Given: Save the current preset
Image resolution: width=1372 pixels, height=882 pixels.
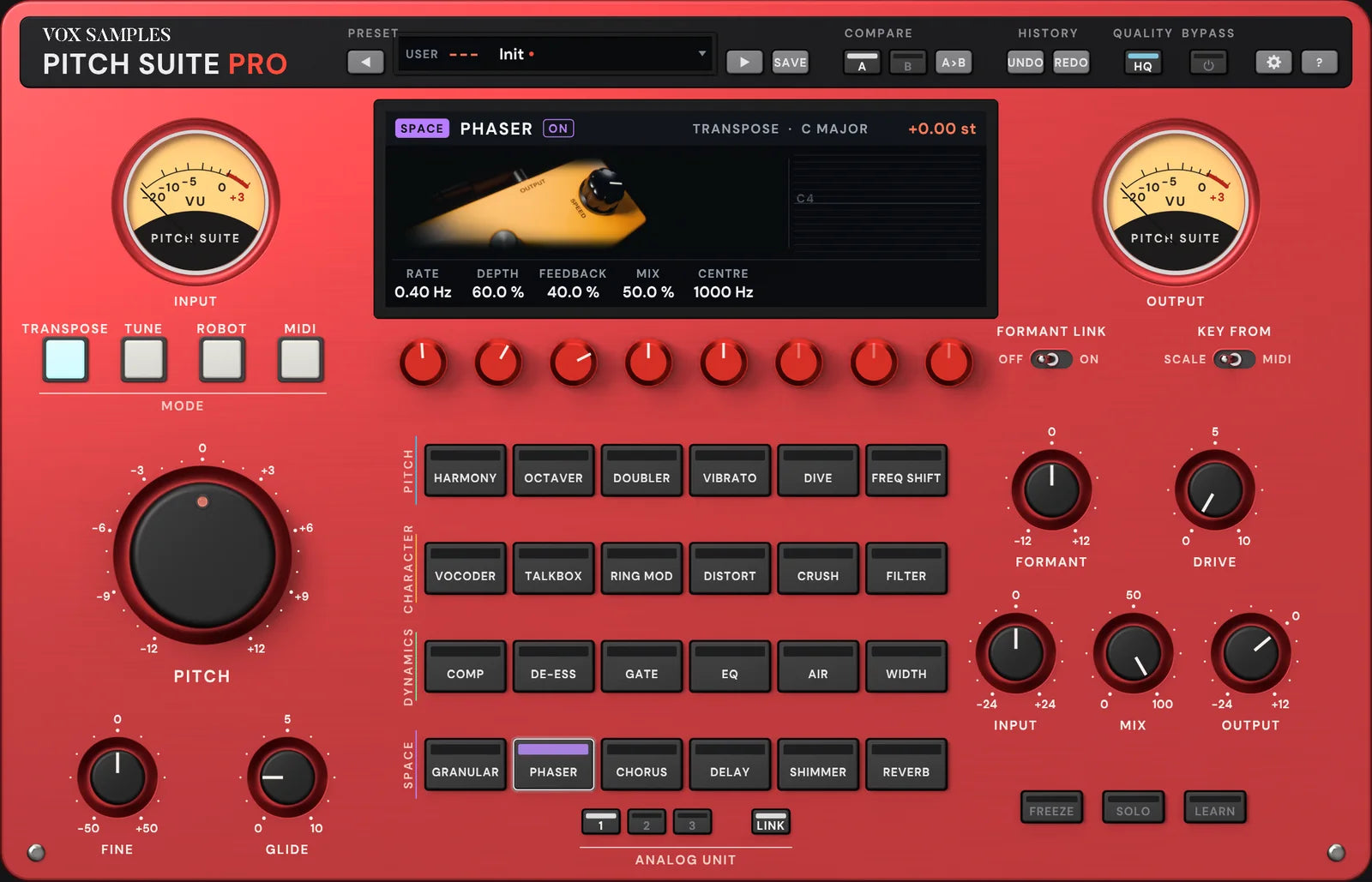Looking at the screenshot, I should [790, 62].
